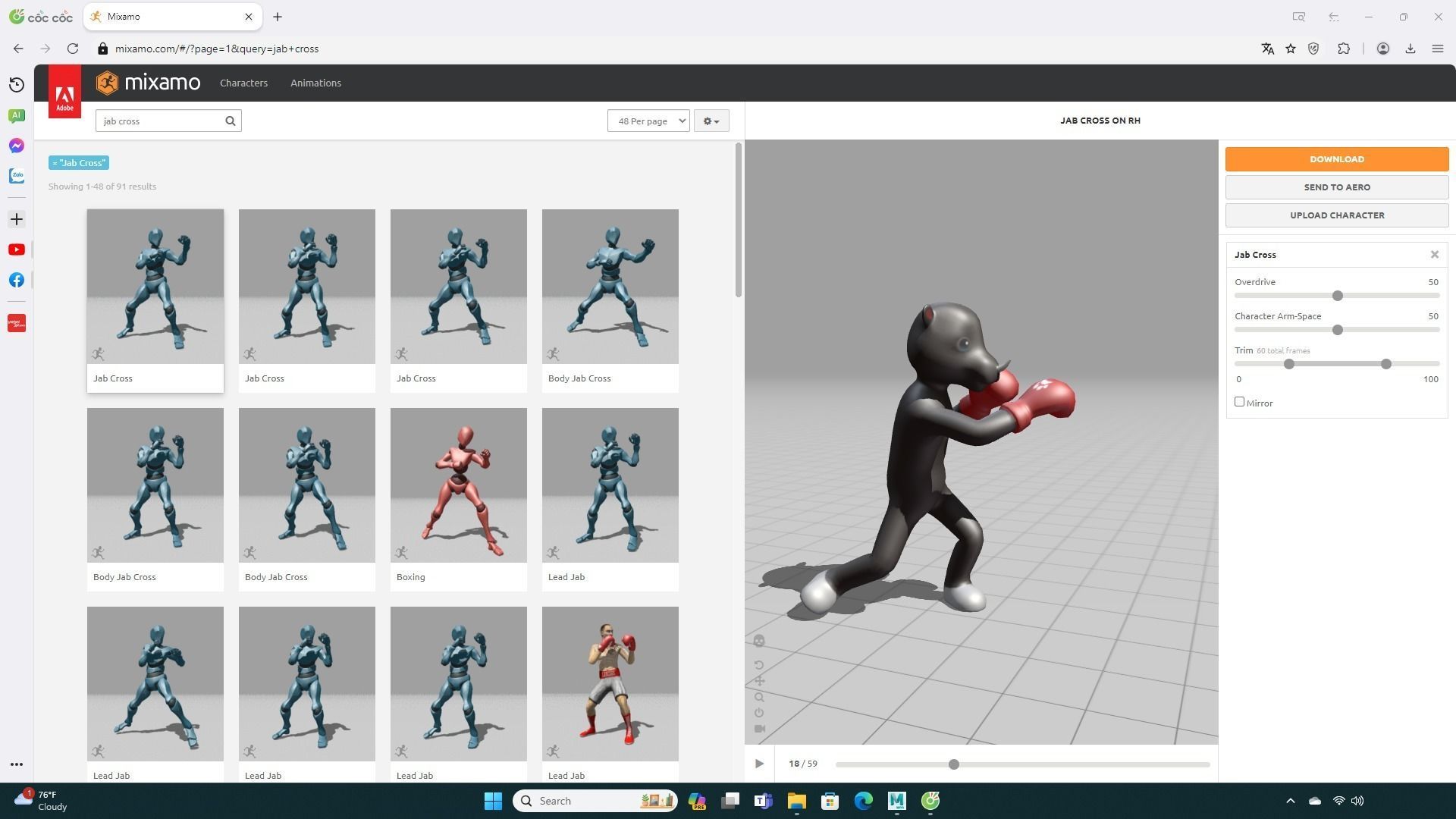
Task: Toggle skeleton view skull icon
Action: pos(759,642)
